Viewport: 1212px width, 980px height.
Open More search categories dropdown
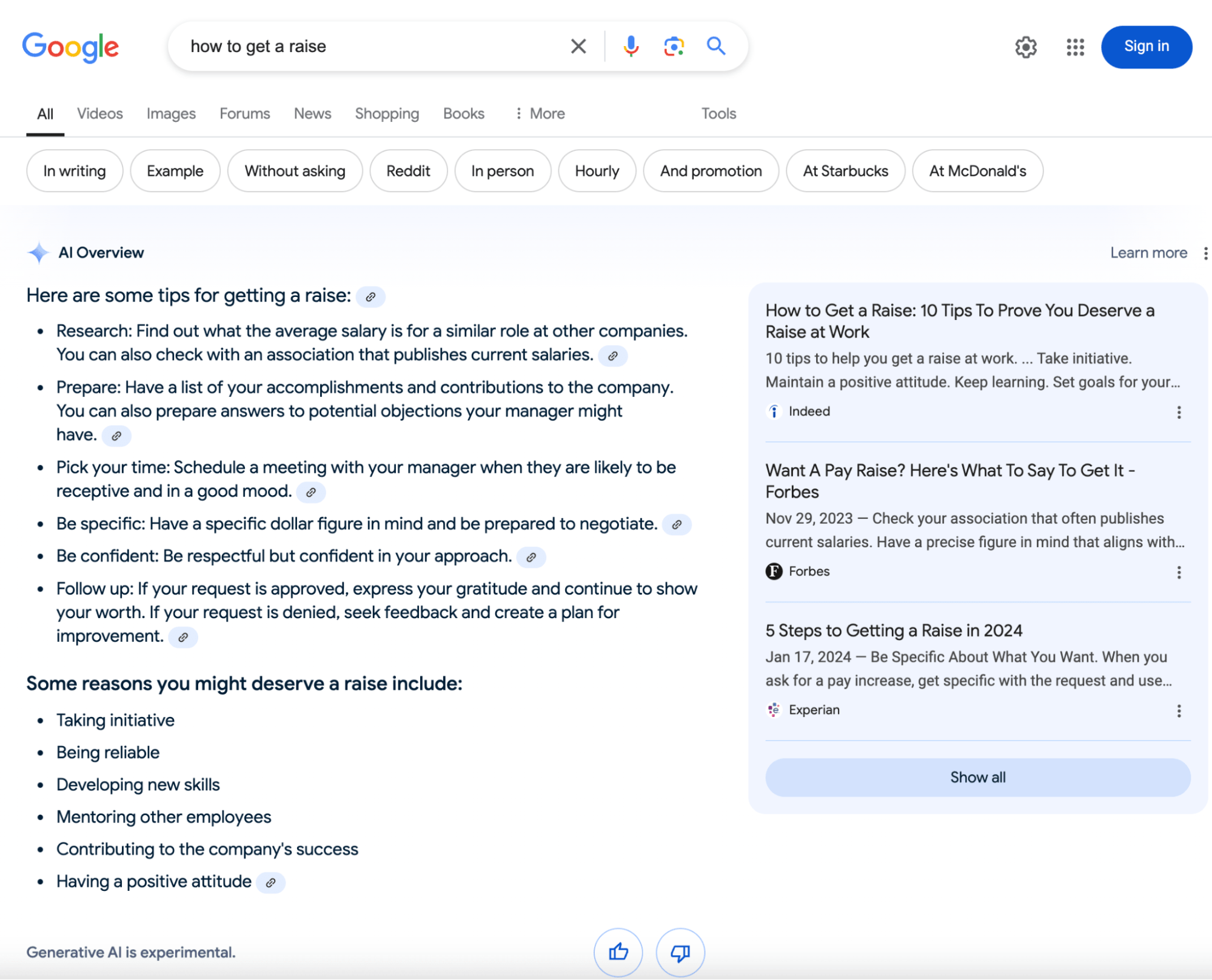tap(540, 113)
